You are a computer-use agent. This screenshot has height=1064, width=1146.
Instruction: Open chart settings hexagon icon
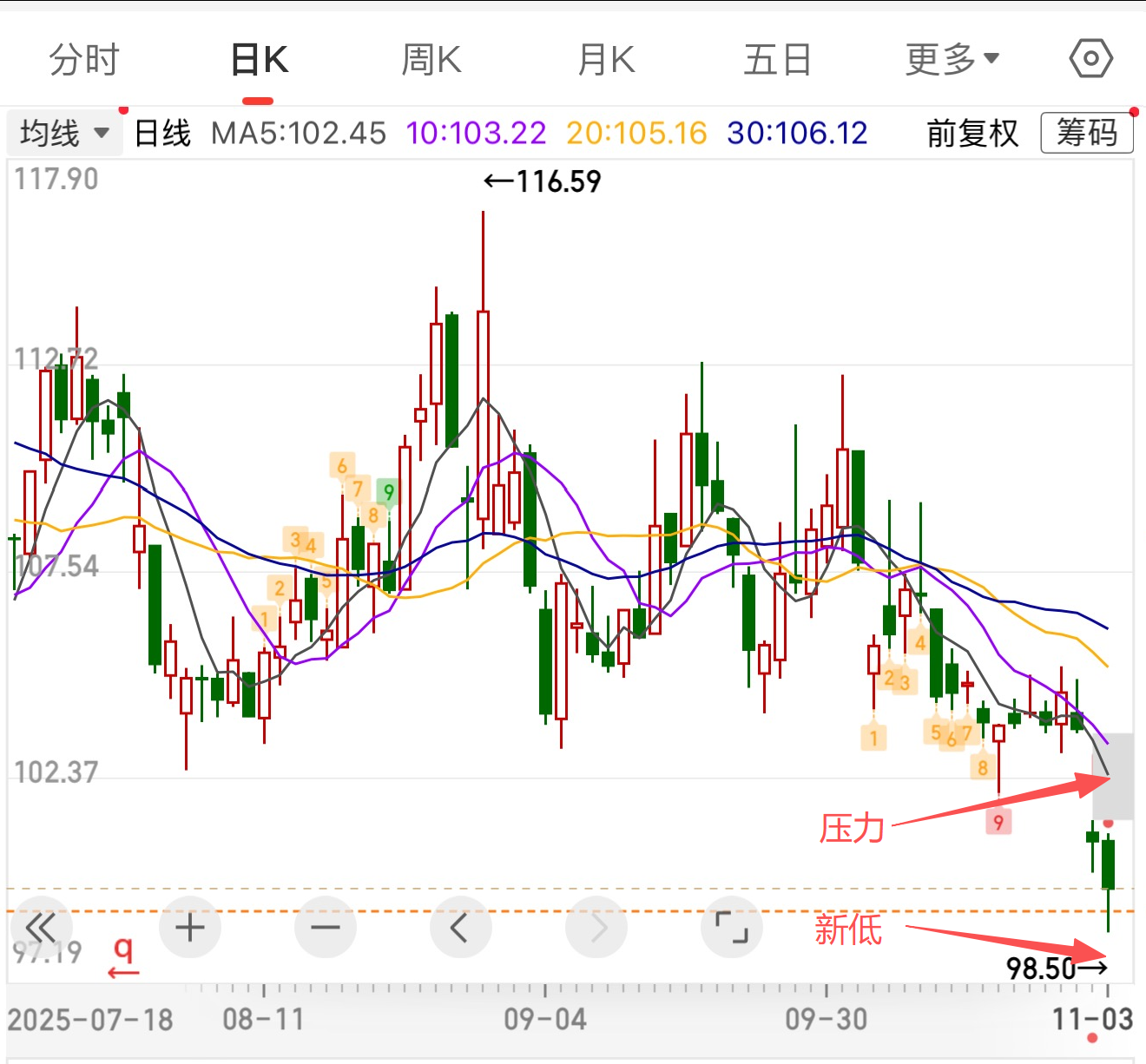(x=1090, y=59)
